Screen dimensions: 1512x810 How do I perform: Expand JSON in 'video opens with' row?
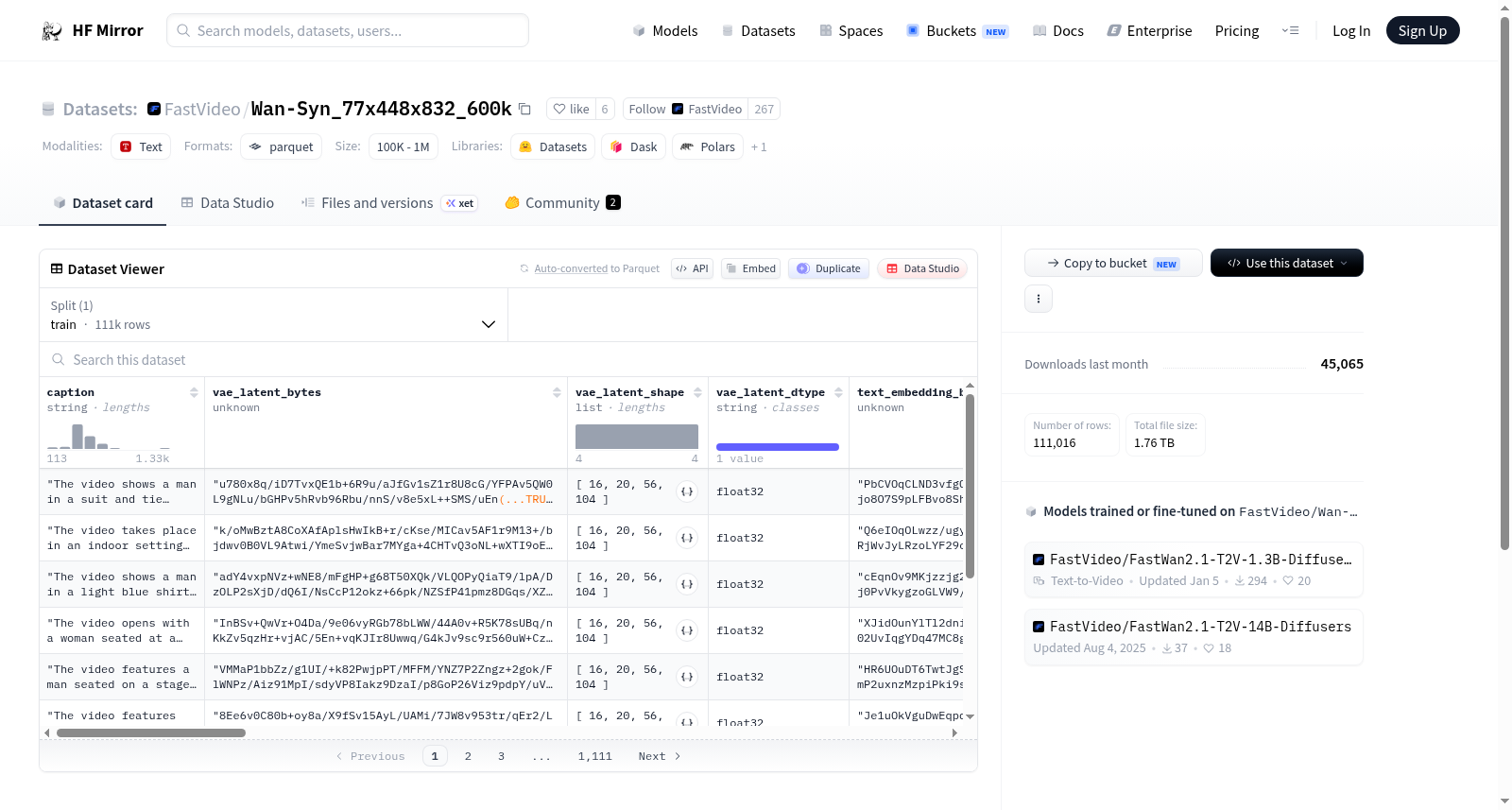pyautogui.click(x=687, y=630)
